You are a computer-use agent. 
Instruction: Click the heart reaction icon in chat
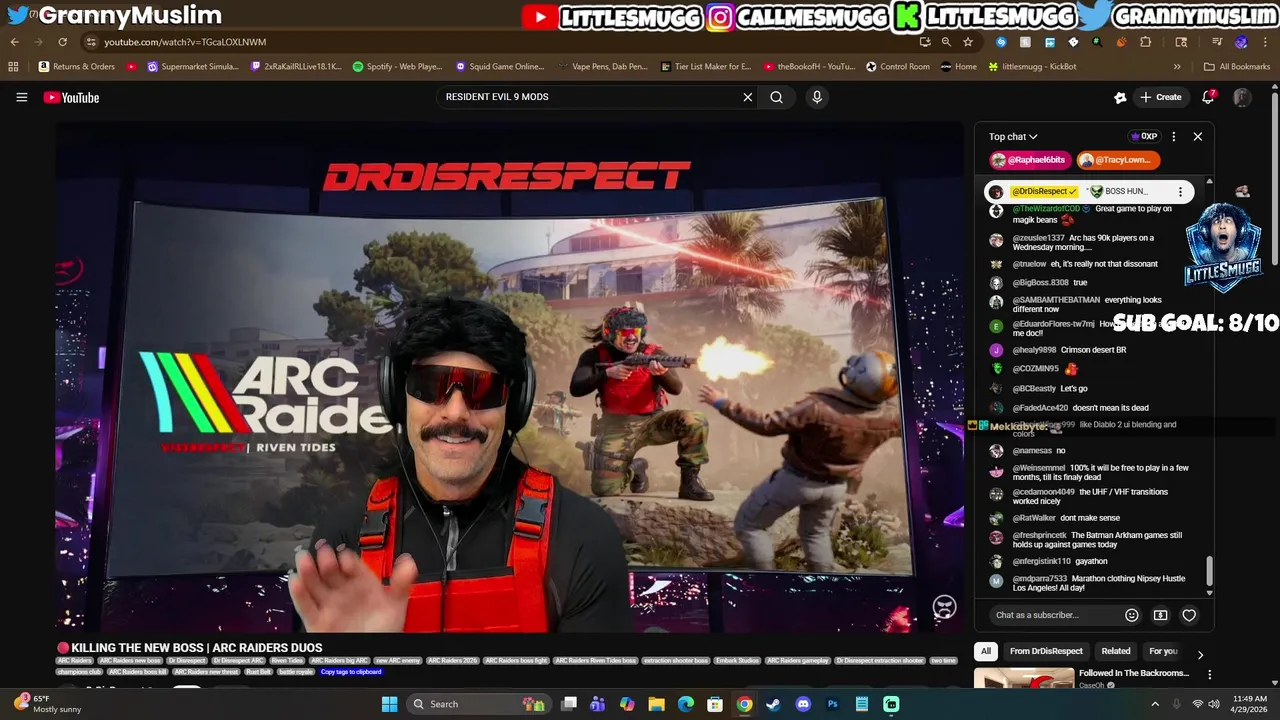1189,615
